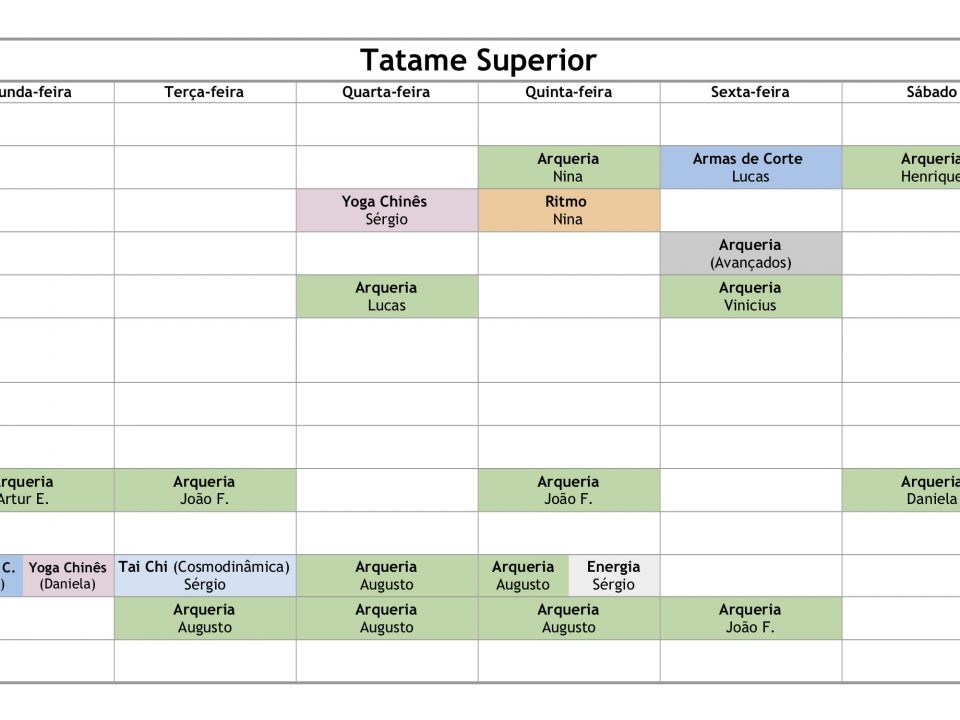The height and width of the screenshot is (720, 960).
Task: Select the Quinta-feira column header
Action: click(569, 92)
